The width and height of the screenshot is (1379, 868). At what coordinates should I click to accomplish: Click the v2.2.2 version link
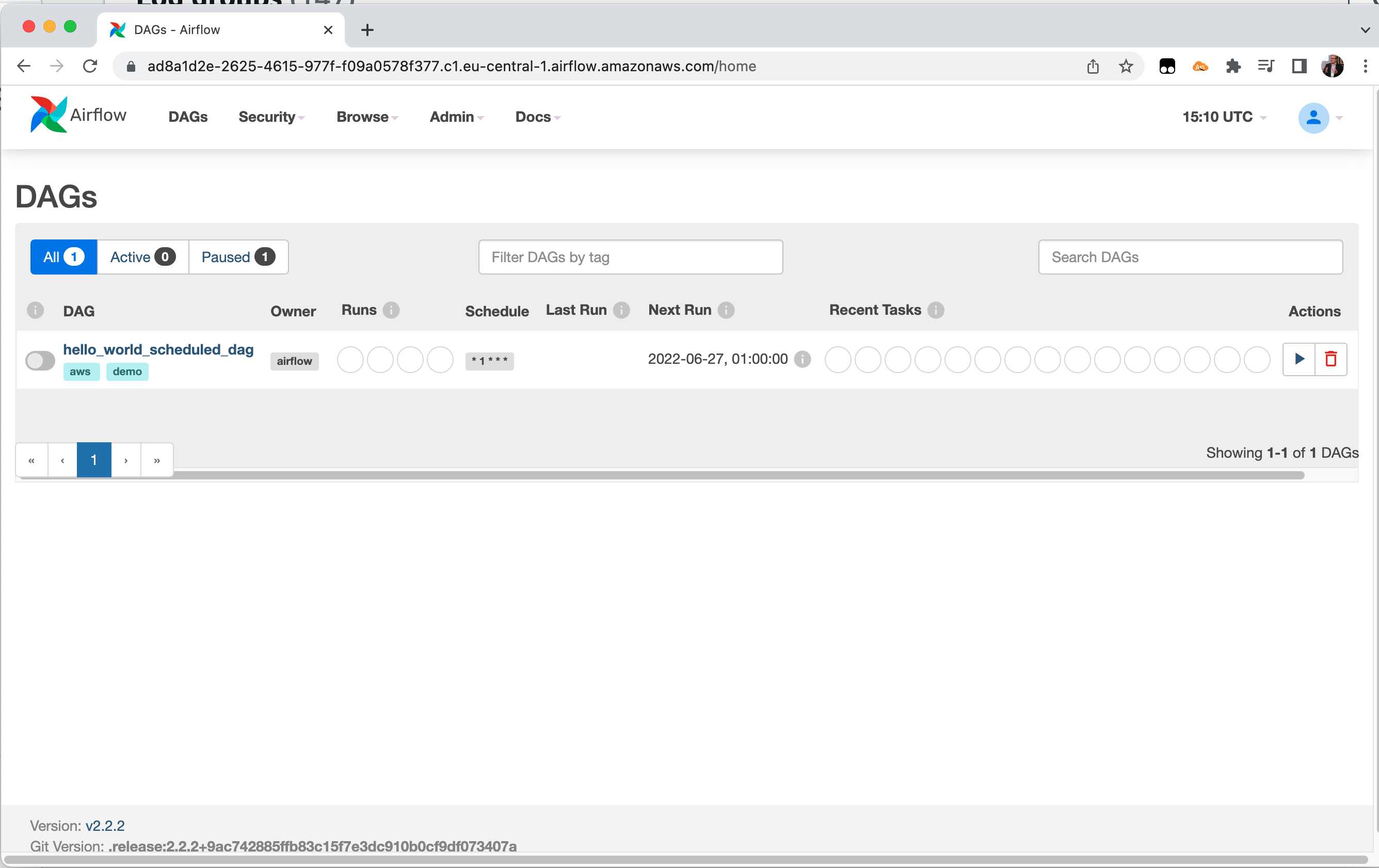tap(105, 826)
